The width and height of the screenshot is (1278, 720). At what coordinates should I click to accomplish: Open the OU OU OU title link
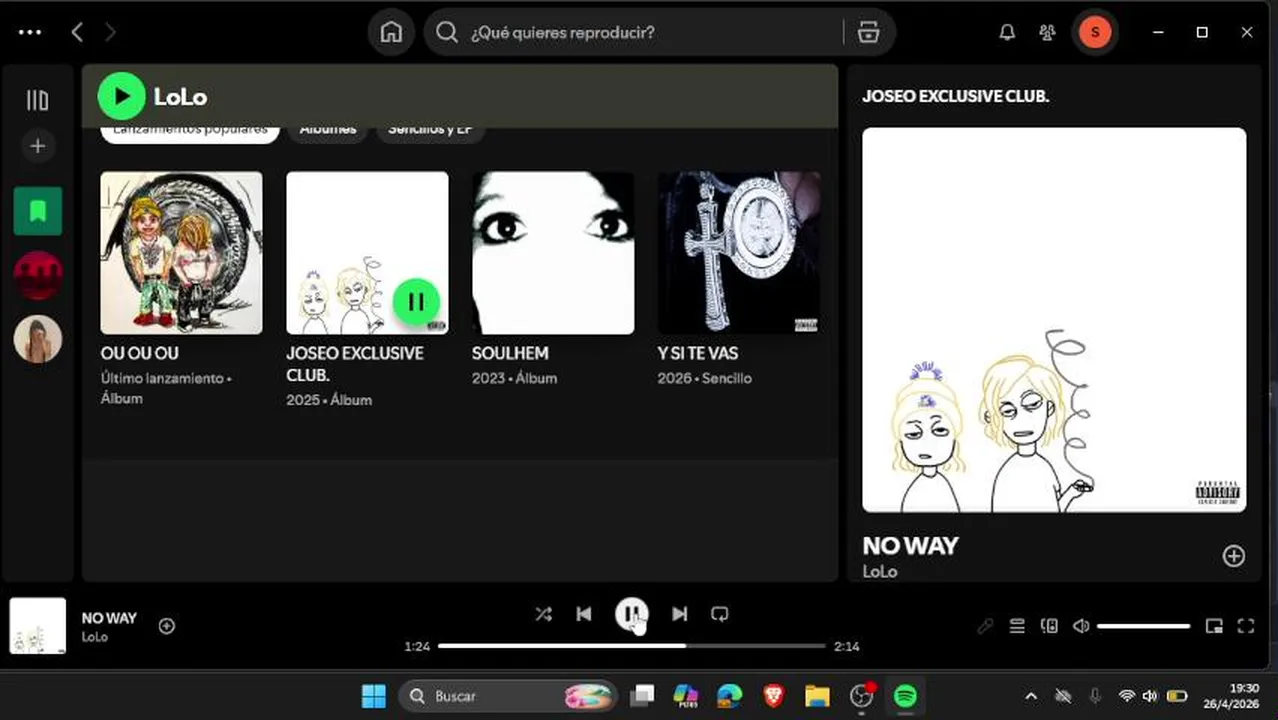(140, 353)
